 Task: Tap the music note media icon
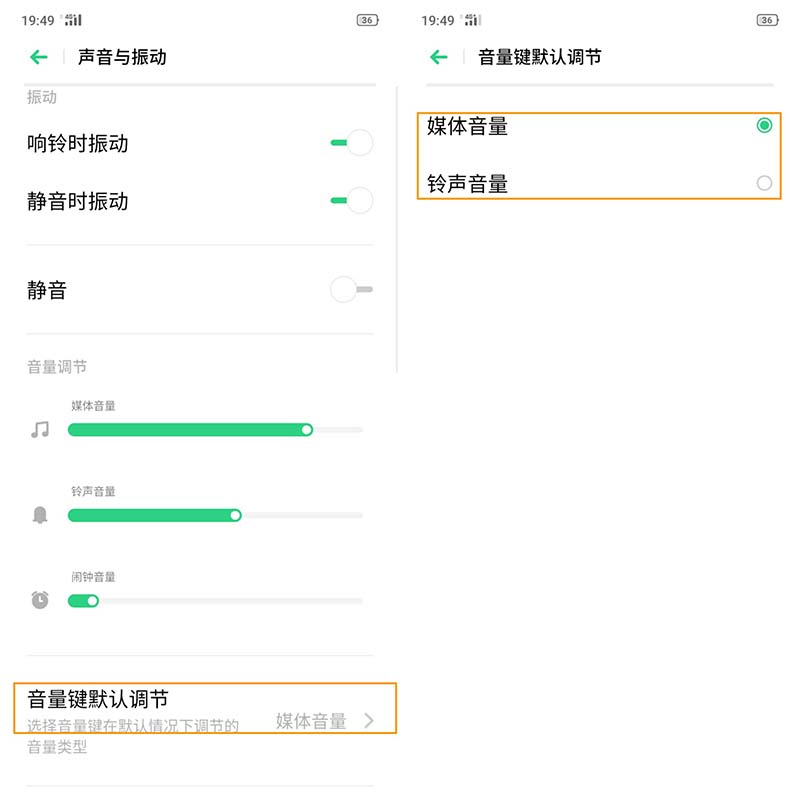(40, 430)
